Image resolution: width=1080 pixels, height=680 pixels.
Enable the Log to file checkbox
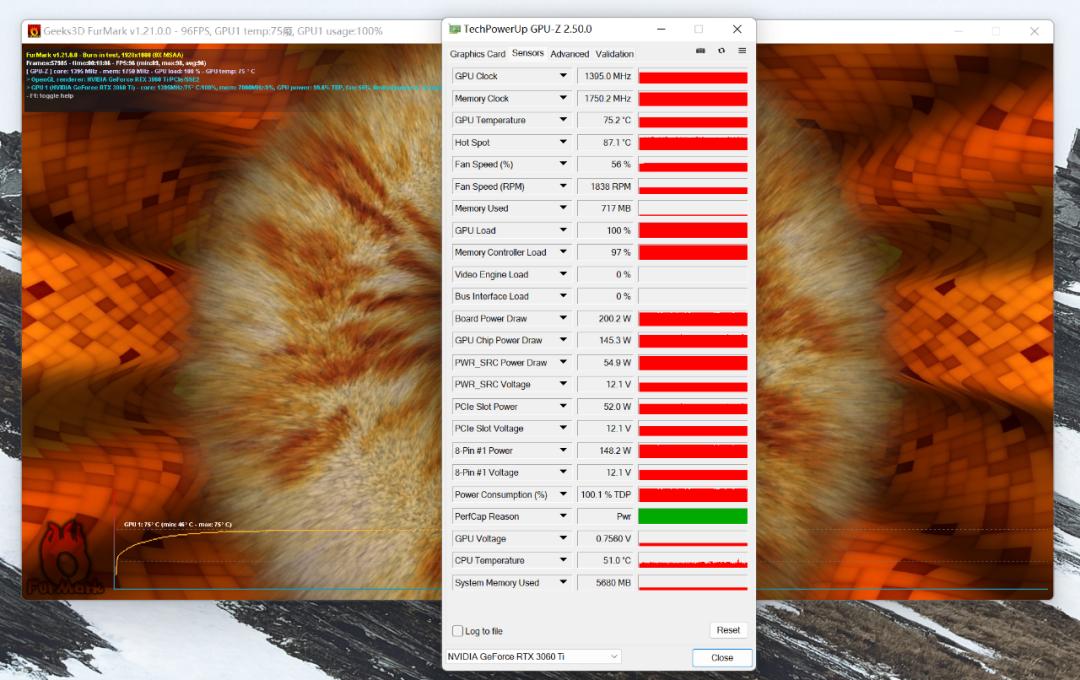pos(458,630)
